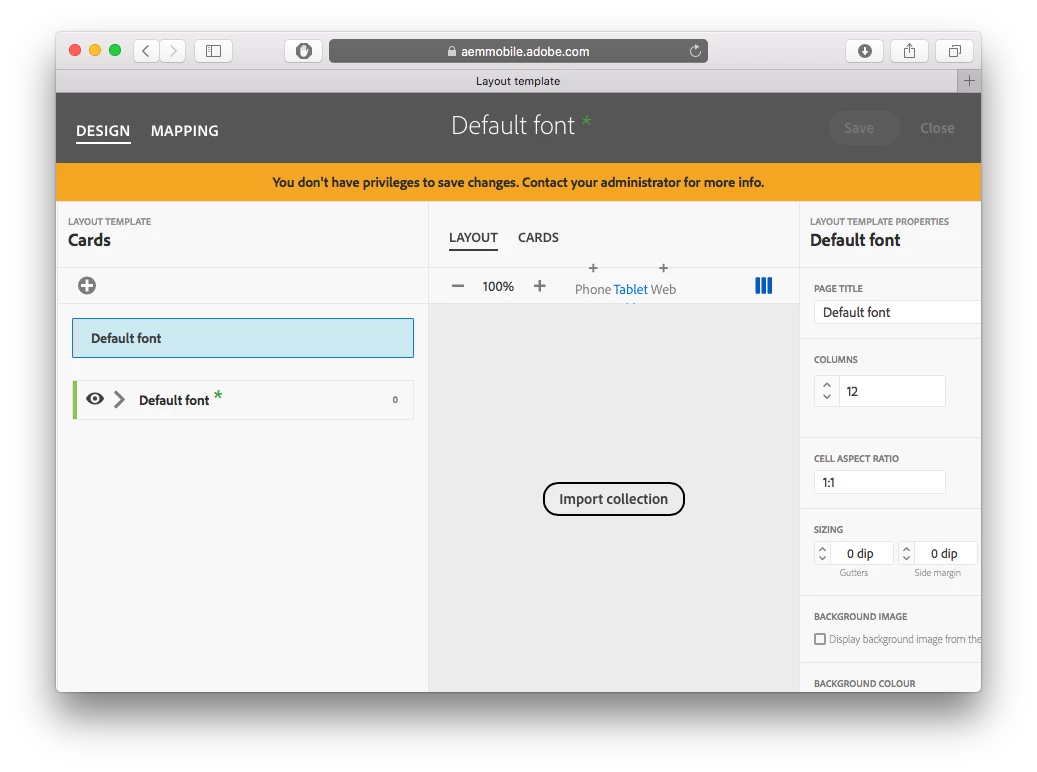This screenshot has height=772, width=1037.
Task: Click the Safari share icon
Action: [x=909, y=51]
